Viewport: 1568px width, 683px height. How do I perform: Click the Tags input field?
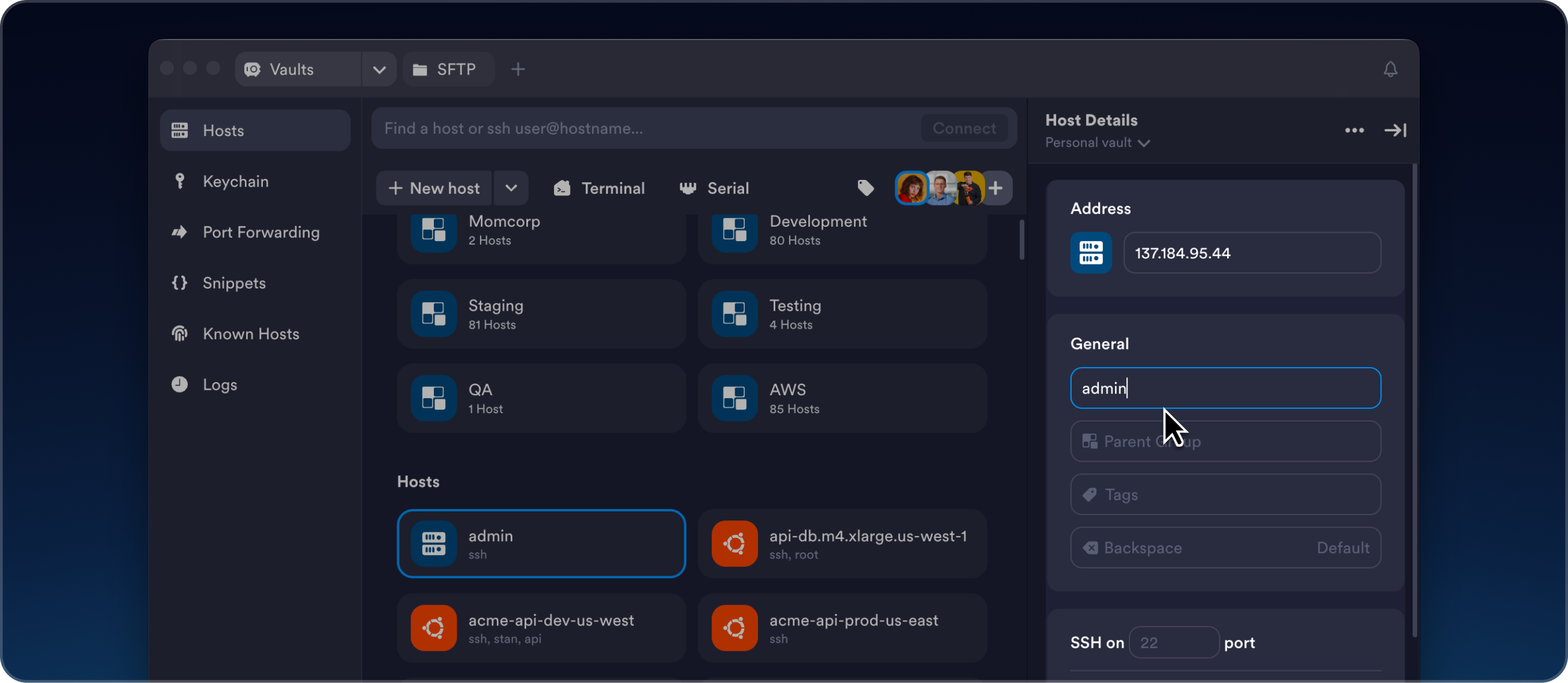click(x=1225, y=495)
